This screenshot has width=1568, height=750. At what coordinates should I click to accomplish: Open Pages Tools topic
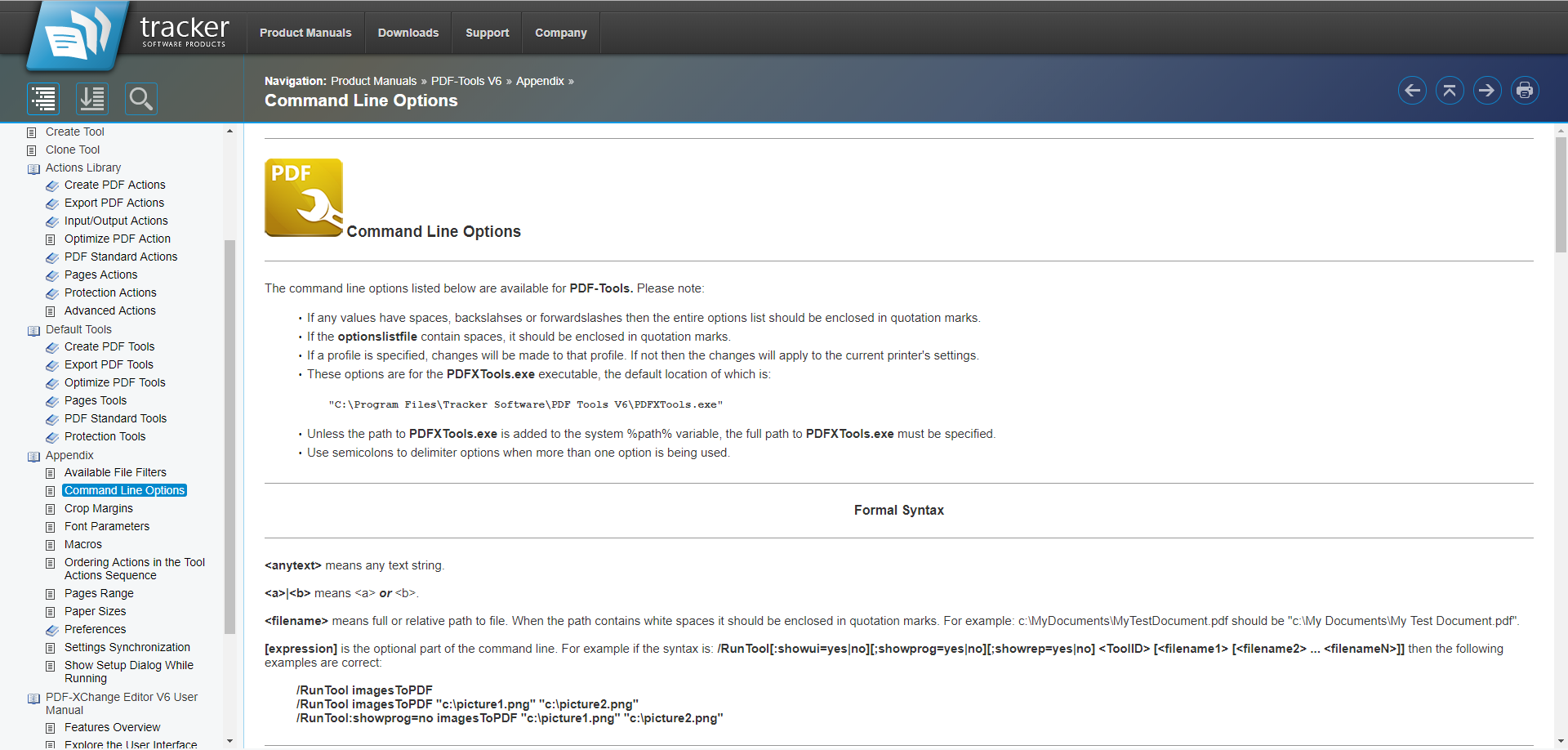tap(96, 400)
